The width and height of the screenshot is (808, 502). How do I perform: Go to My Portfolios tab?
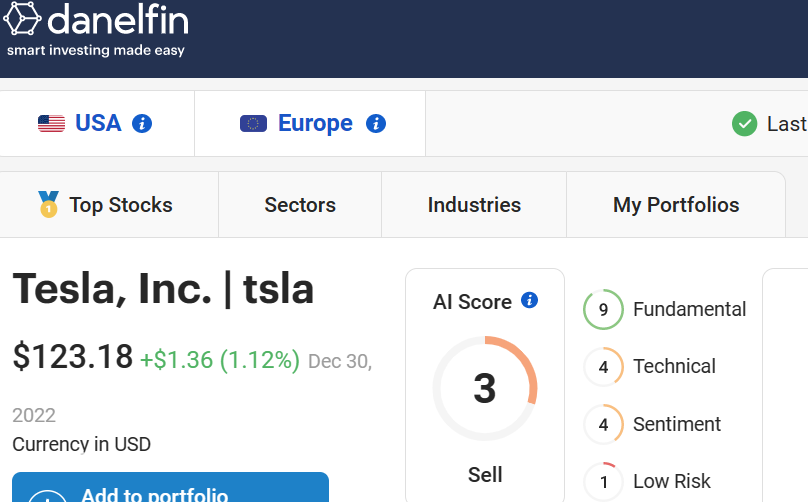(x=676, y=205)
